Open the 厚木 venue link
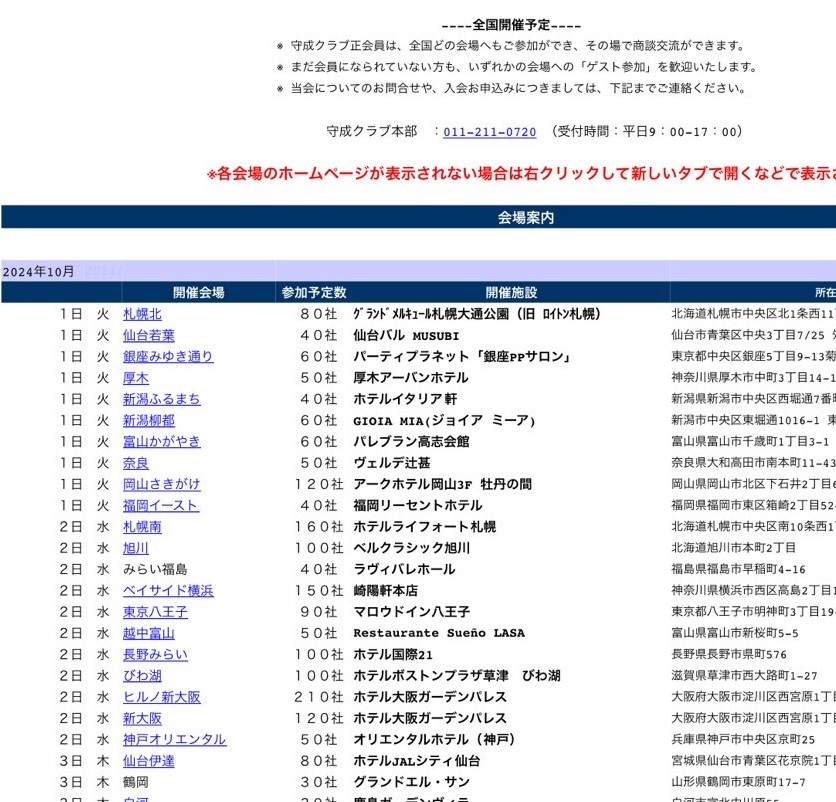 point(136,378)
